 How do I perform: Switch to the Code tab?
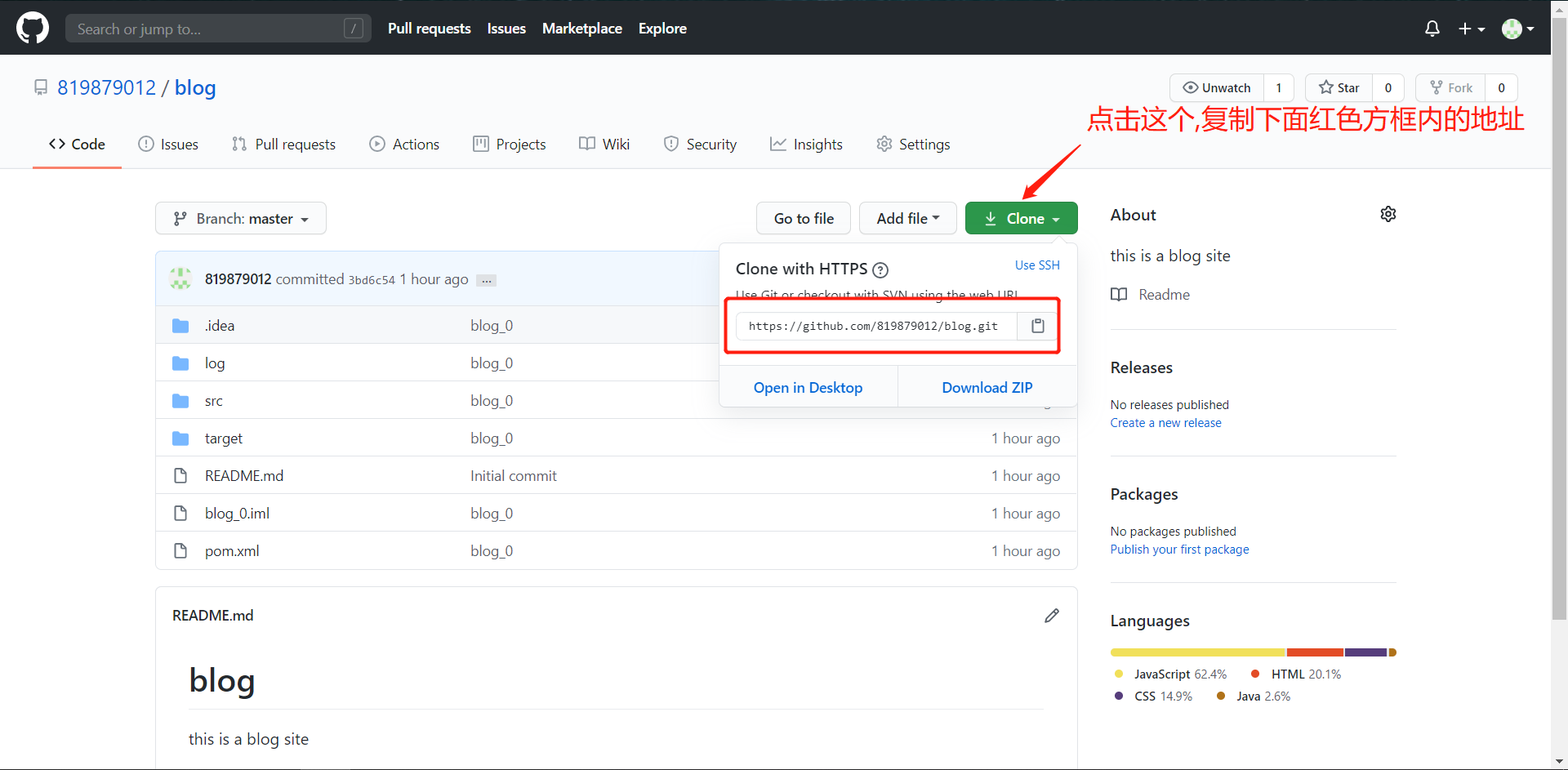pyautogui.click(x=77, y=144)
